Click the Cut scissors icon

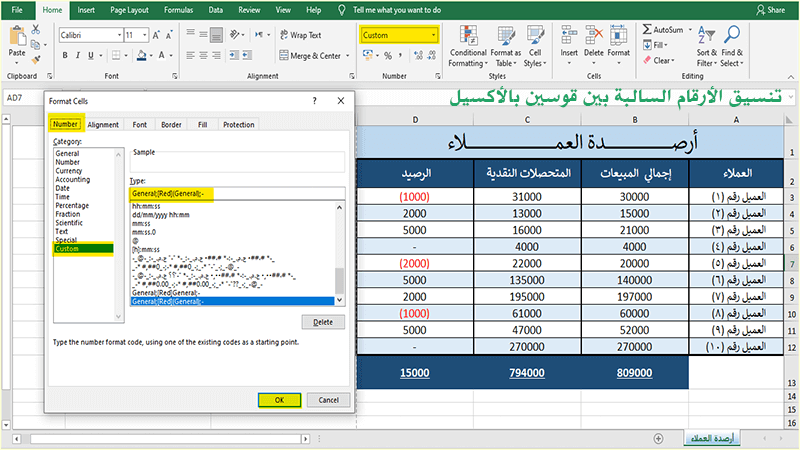(36, 29)
